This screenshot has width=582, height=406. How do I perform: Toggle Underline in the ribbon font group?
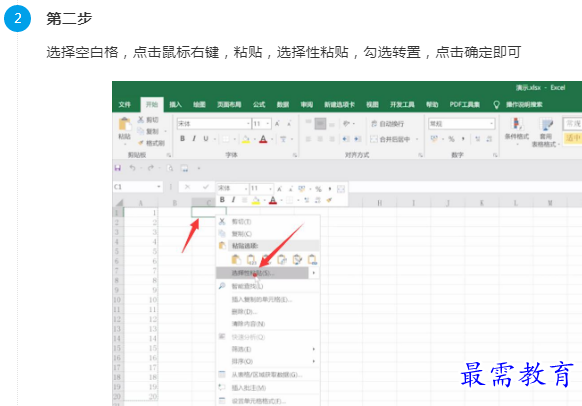(206, 139)
